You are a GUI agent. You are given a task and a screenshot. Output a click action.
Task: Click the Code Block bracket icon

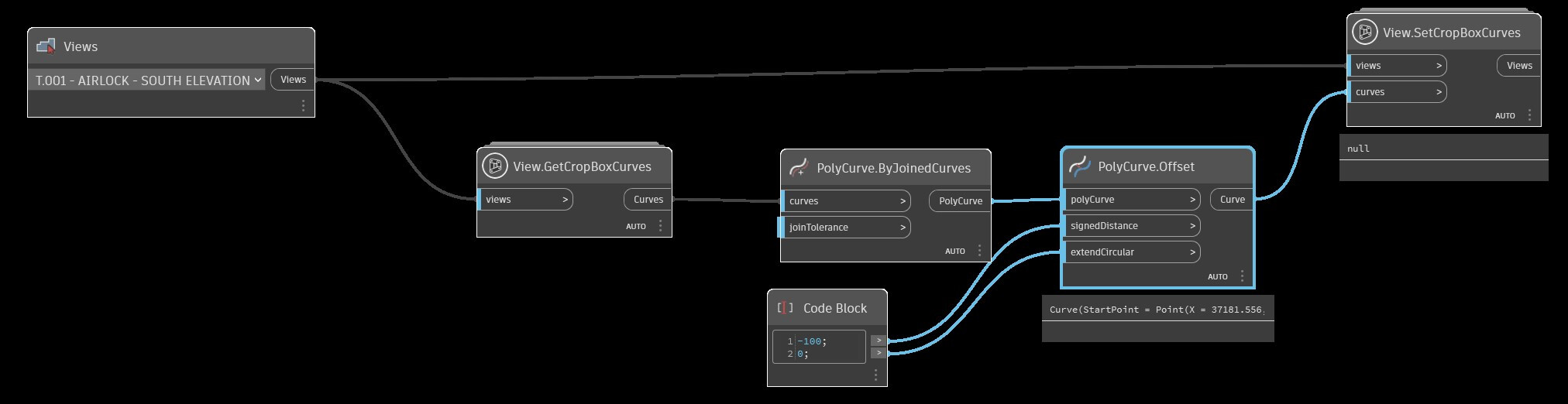point(785,308)
